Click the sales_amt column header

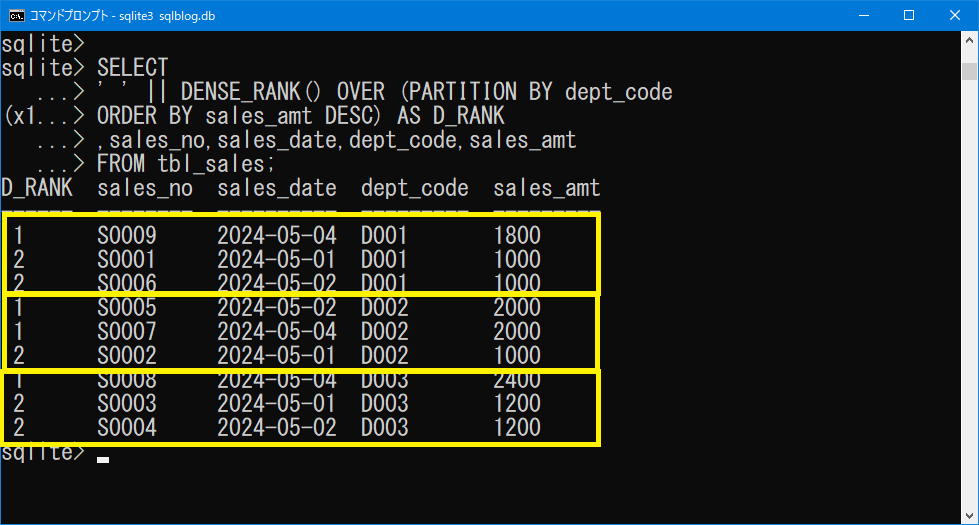(x=546, y=188)
